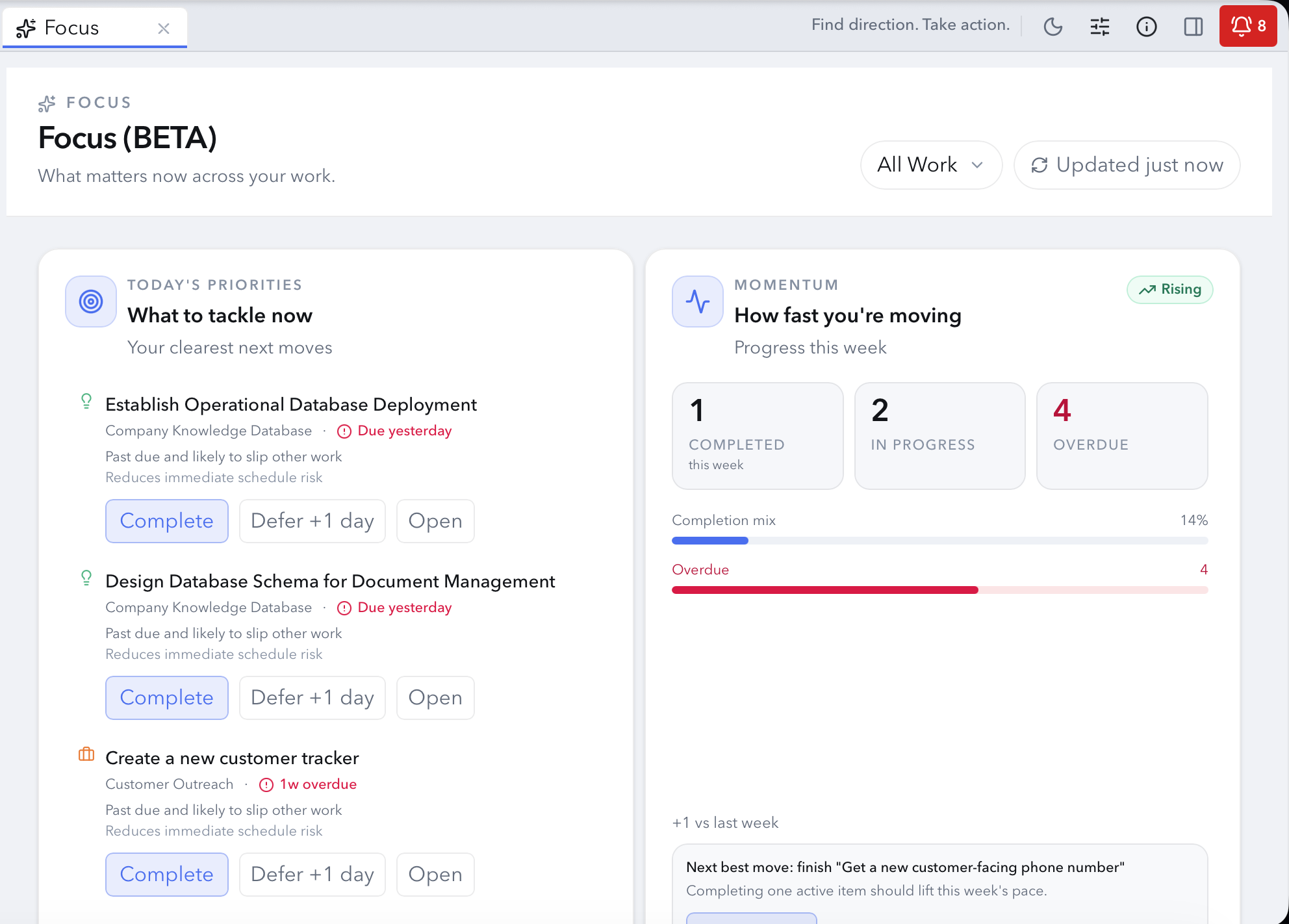Click Company Knowledge Database label under Design task
This screenshot has height=924, width=1289.
tap(209, 608)
